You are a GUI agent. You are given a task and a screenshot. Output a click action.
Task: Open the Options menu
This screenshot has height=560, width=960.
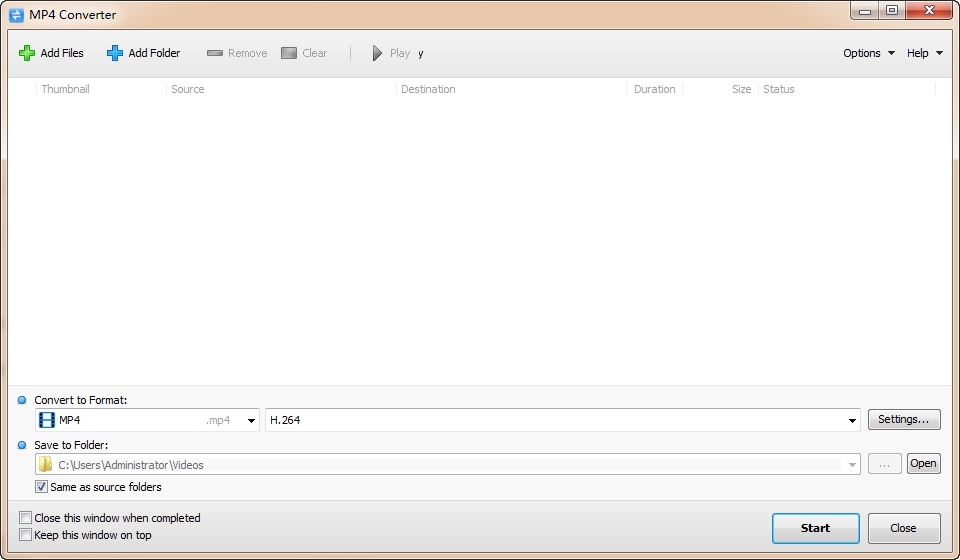[x=869, y=53]
